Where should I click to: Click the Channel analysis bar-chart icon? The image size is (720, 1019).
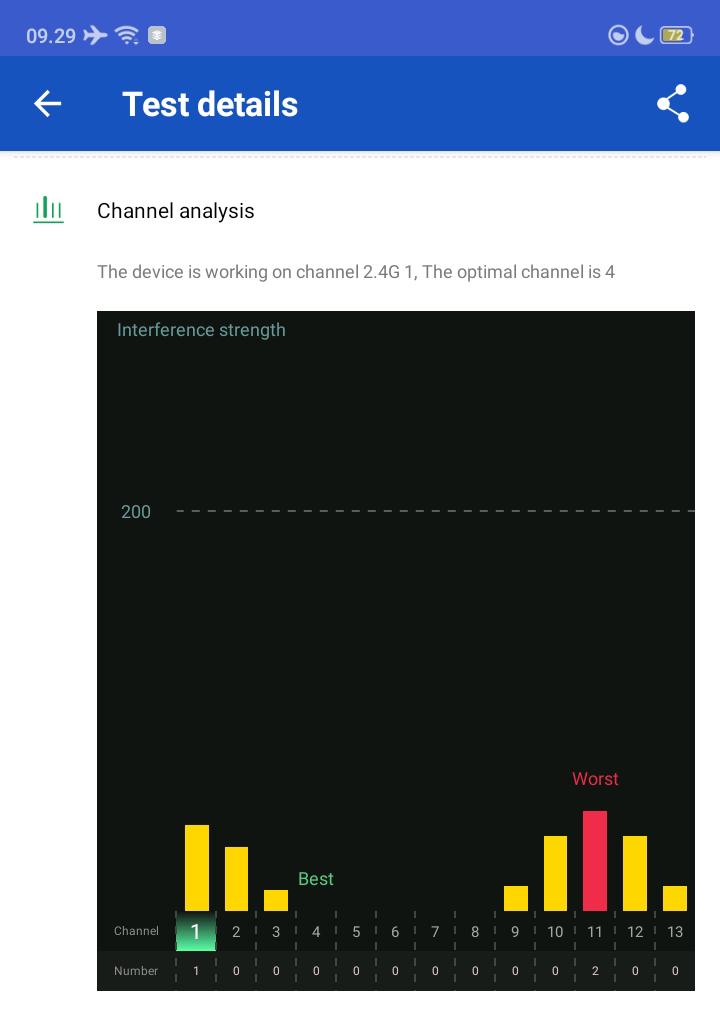(48, 210)
